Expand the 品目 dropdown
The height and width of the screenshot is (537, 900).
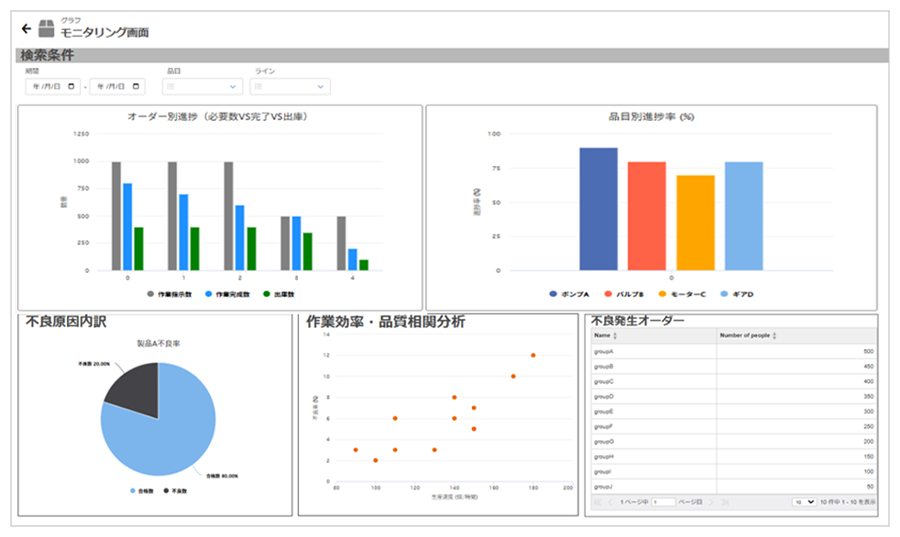click(204, 87)
